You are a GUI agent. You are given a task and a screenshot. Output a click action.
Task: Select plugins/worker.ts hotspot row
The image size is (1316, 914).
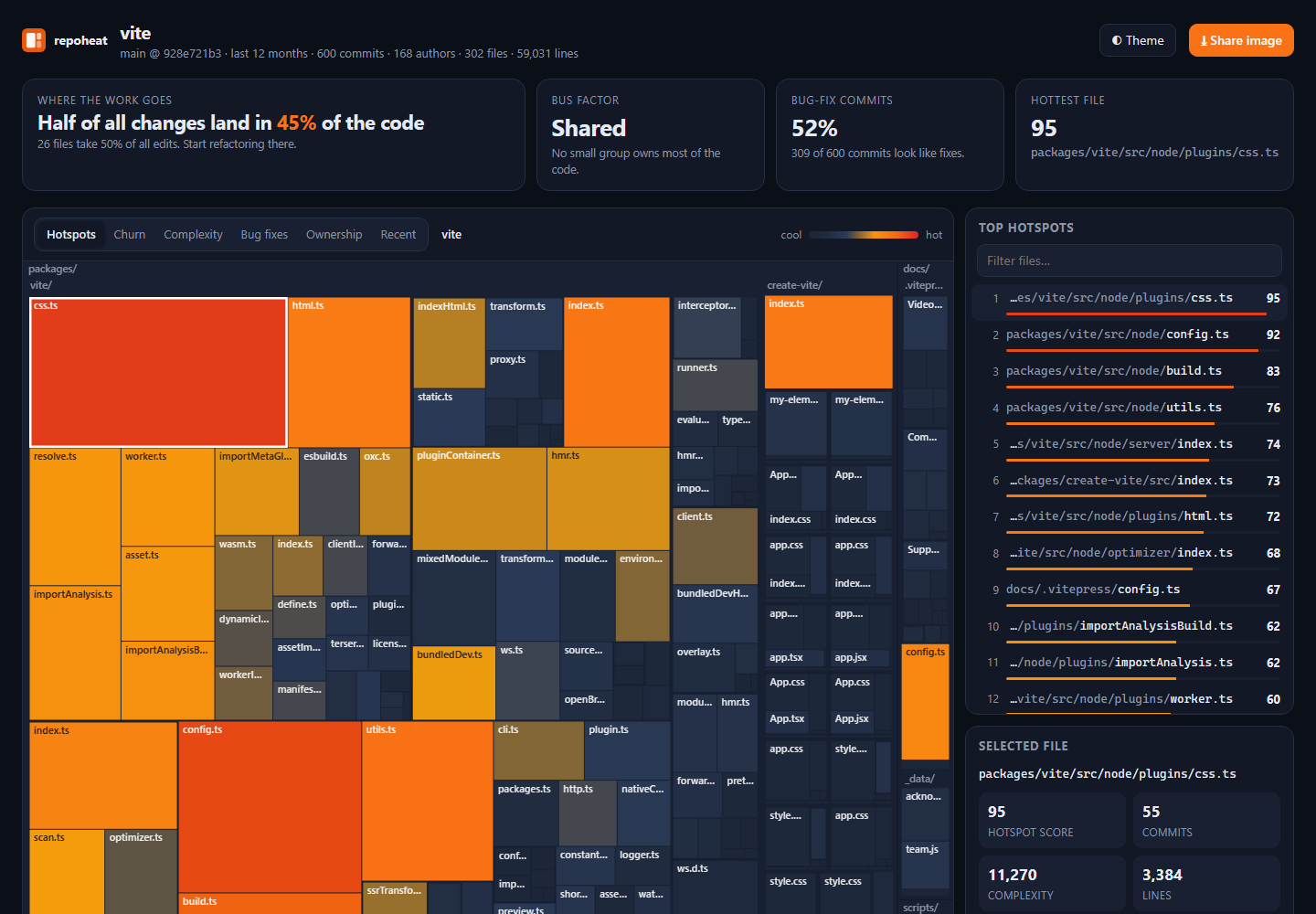(1130, 701)
